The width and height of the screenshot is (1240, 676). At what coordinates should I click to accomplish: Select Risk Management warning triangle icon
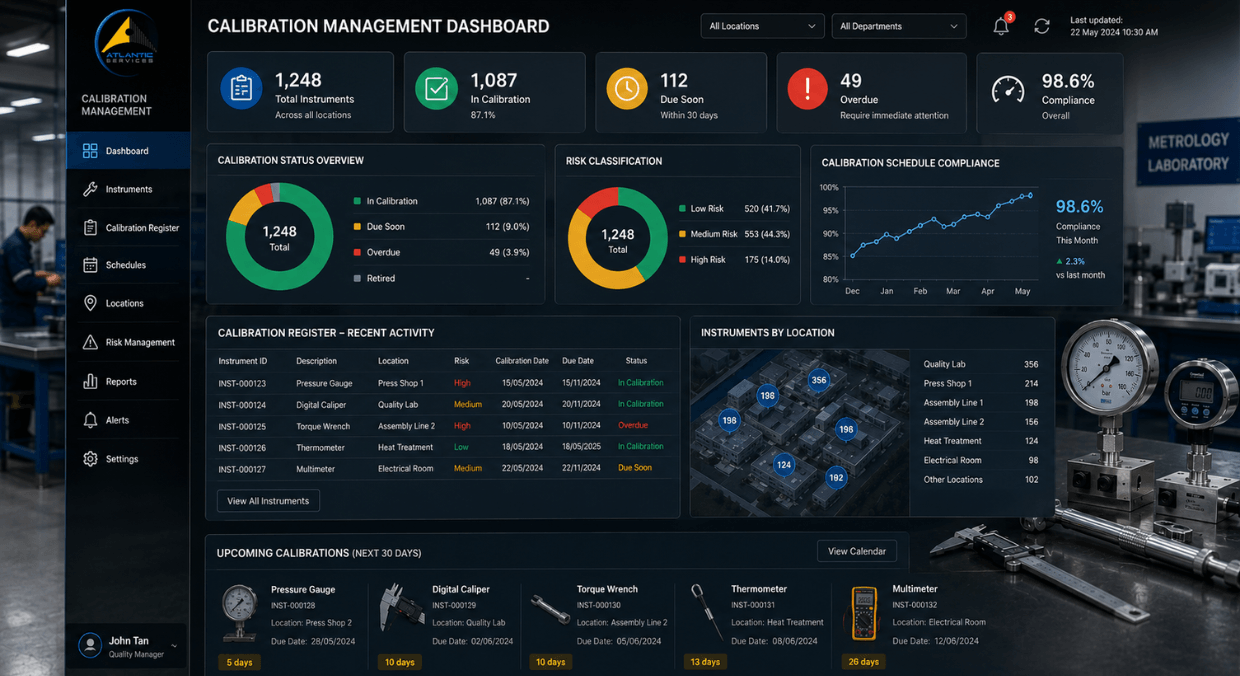point(90,342)
